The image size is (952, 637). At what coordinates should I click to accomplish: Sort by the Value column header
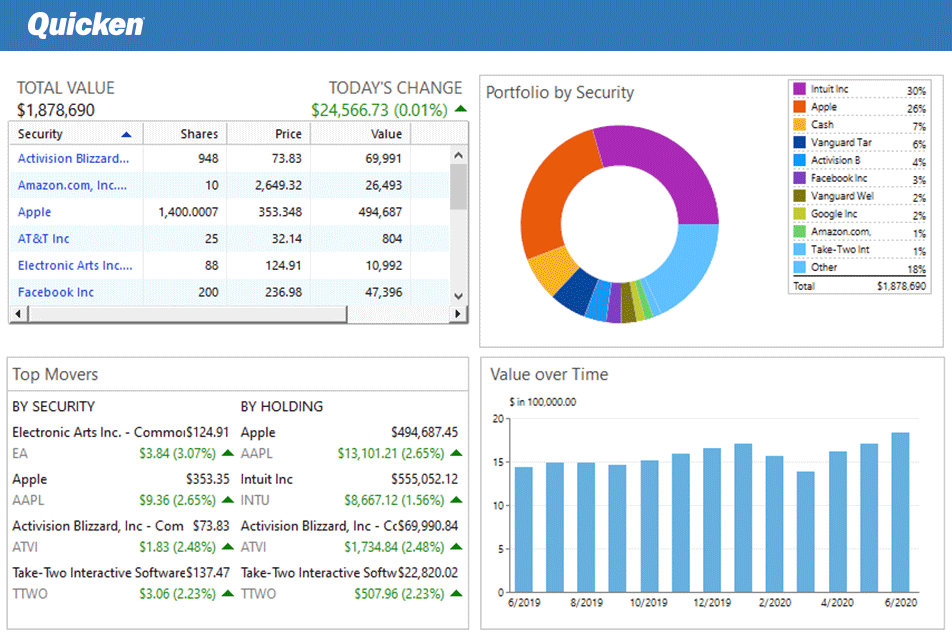360,134
